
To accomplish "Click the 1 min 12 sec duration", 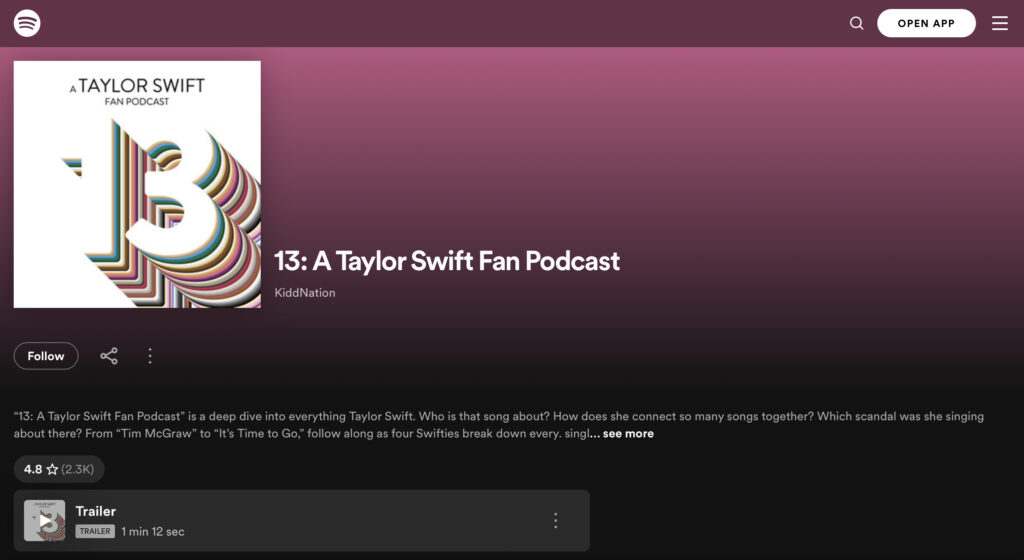I will point(153,531).
